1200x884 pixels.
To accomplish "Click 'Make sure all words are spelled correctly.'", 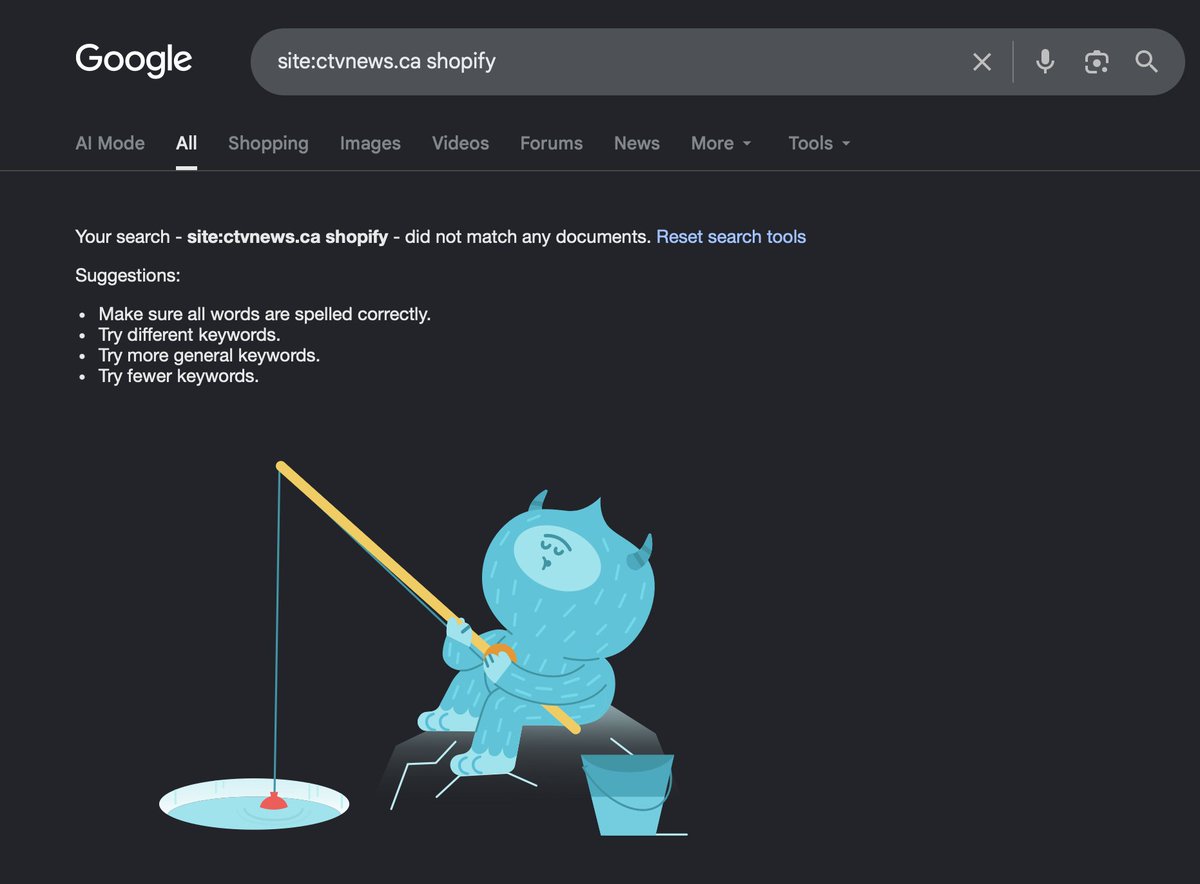I will (x=265, y=314).
